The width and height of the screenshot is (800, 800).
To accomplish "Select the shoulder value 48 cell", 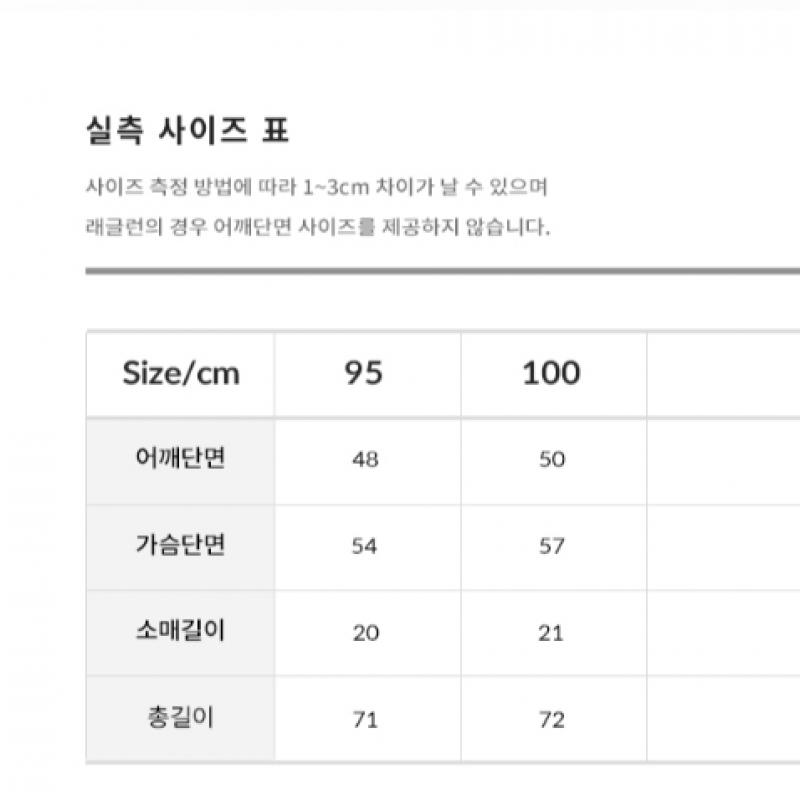I will pos(365,460).
